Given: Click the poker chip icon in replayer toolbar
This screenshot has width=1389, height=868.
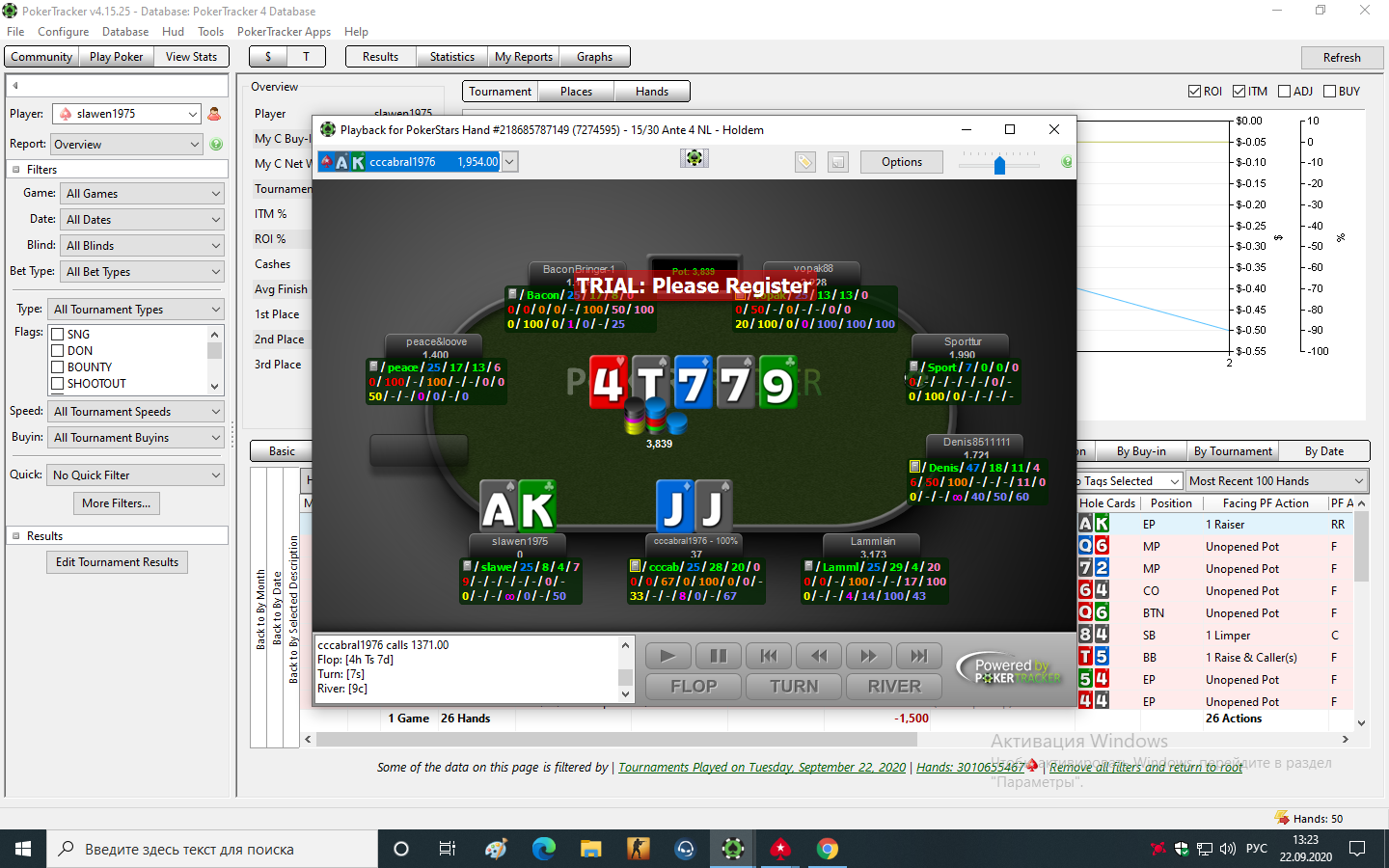Looking at the screenshot, I should click(694, 157).
